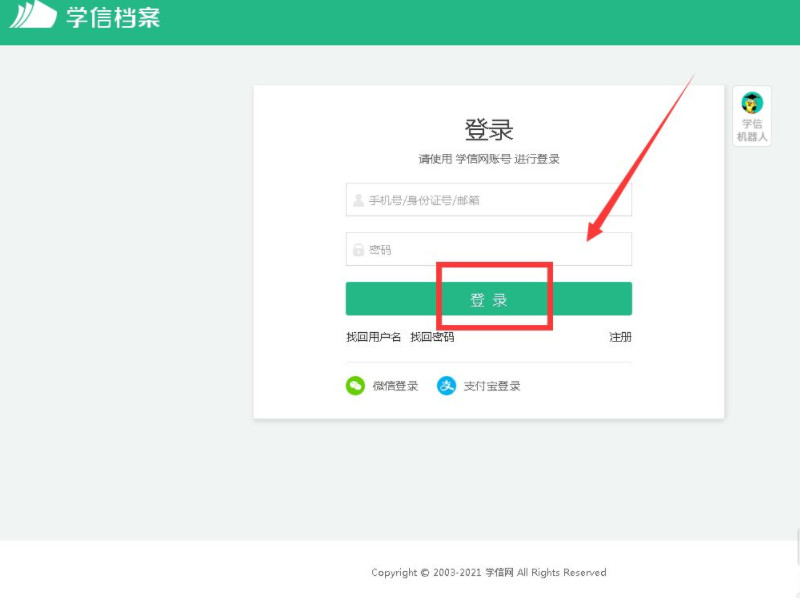Click the robot avatar image
The width and height of the screenshot is (800, 600).
pyautogui.click(x=752, y=102)
